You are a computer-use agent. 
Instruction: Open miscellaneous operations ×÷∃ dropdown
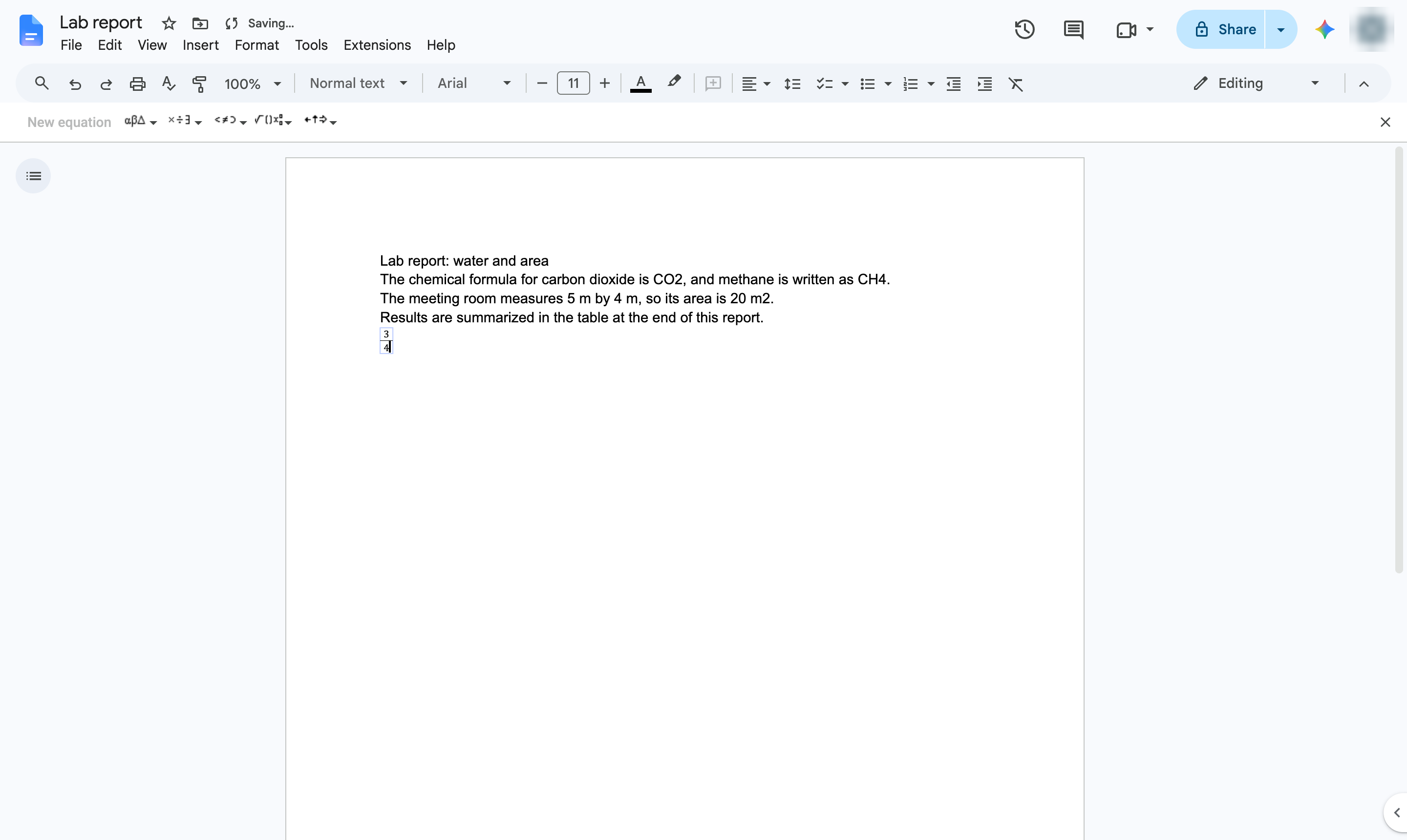(x=185, y=121)
